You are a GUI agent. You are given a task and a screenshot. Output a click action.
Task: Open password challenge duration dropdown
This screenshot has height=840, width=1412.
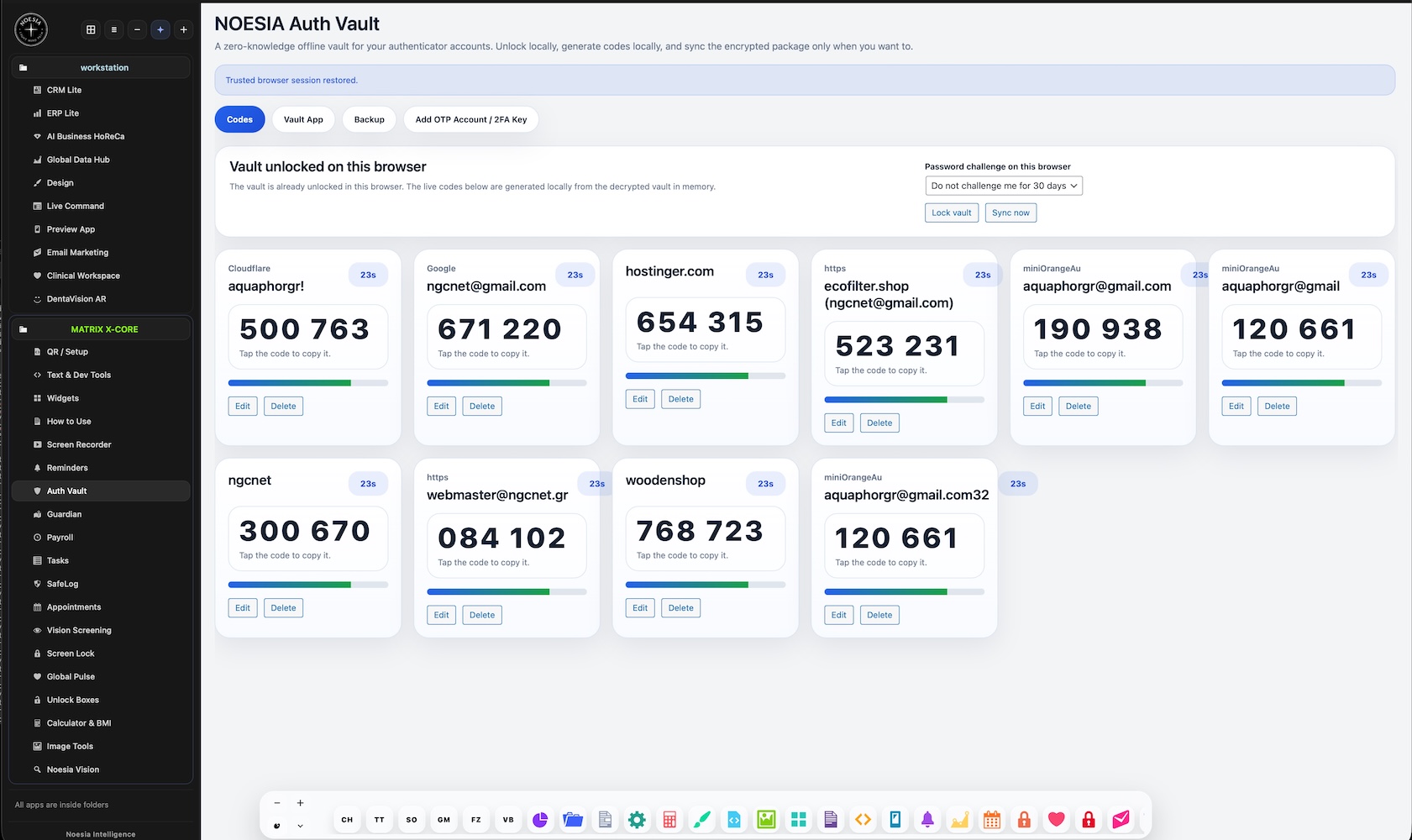[1004, 186]
